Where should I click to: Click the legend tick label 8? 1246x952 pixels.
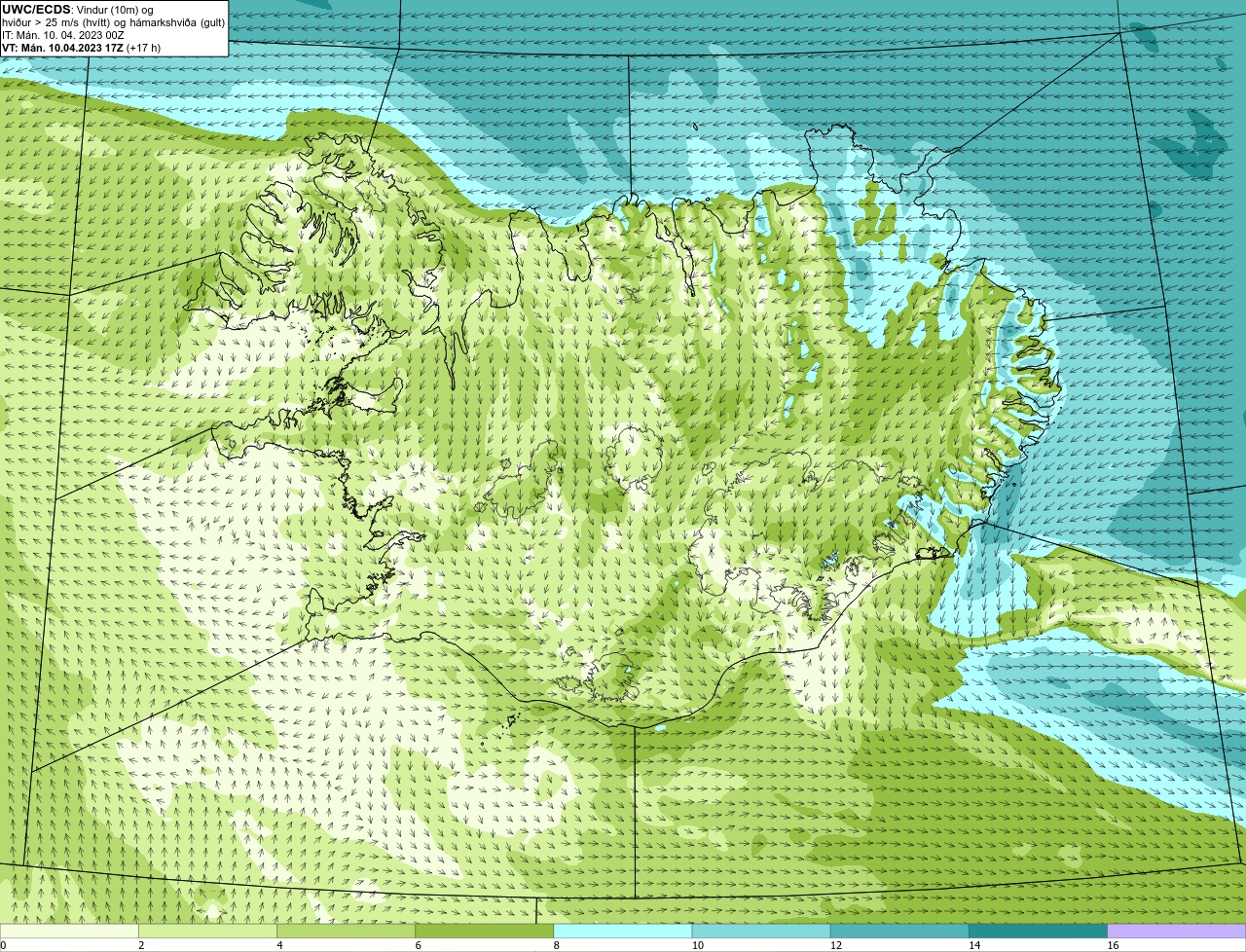coord(557,945)
